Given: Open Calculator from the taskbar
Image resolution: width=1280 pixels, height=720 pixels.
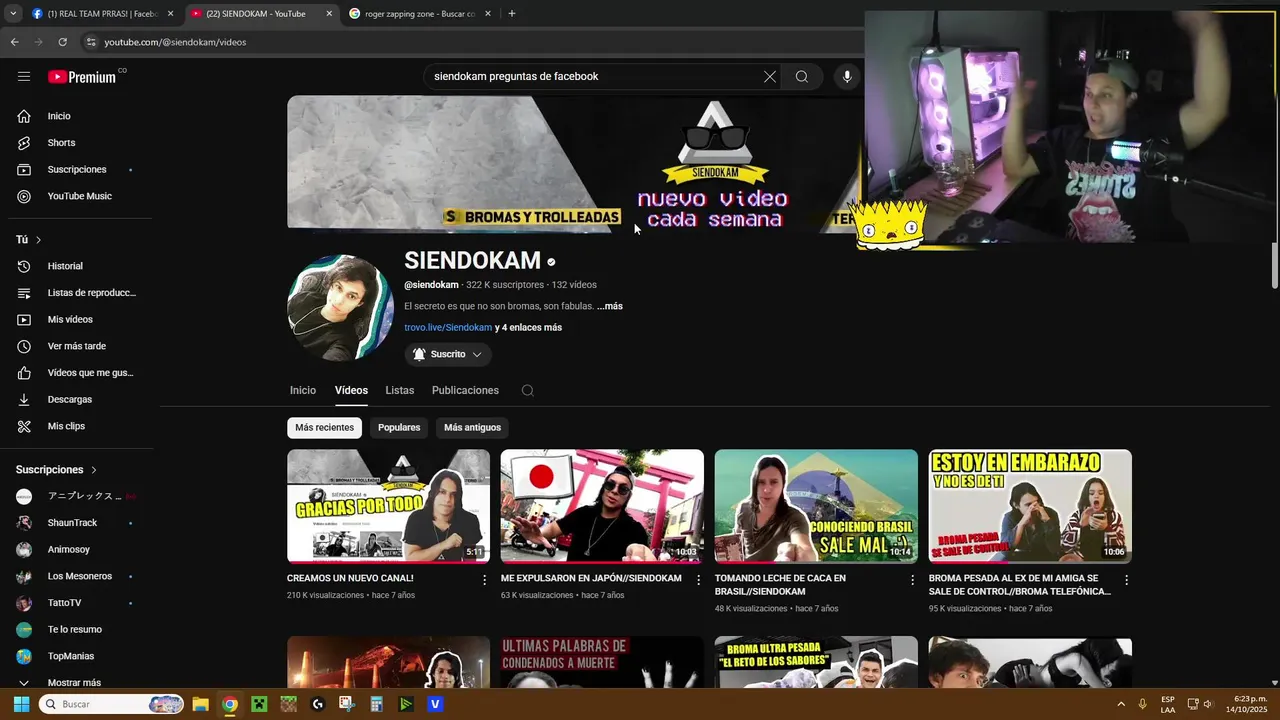Looking at the screenshot, I should click(377, 704).
